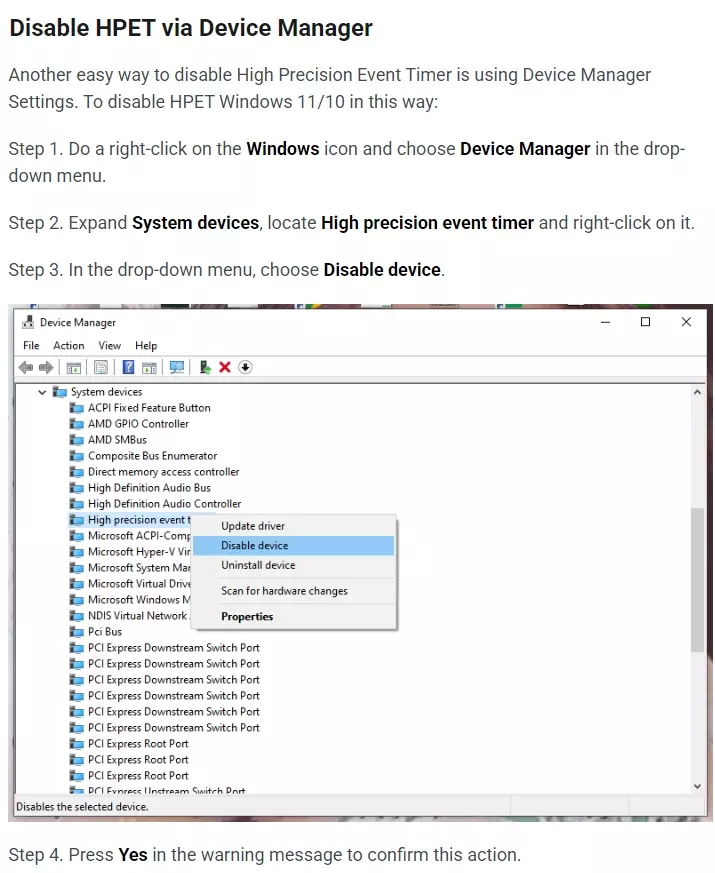
Task: Open the View menu
Action: pyautogui.click(x=110, y=346)
